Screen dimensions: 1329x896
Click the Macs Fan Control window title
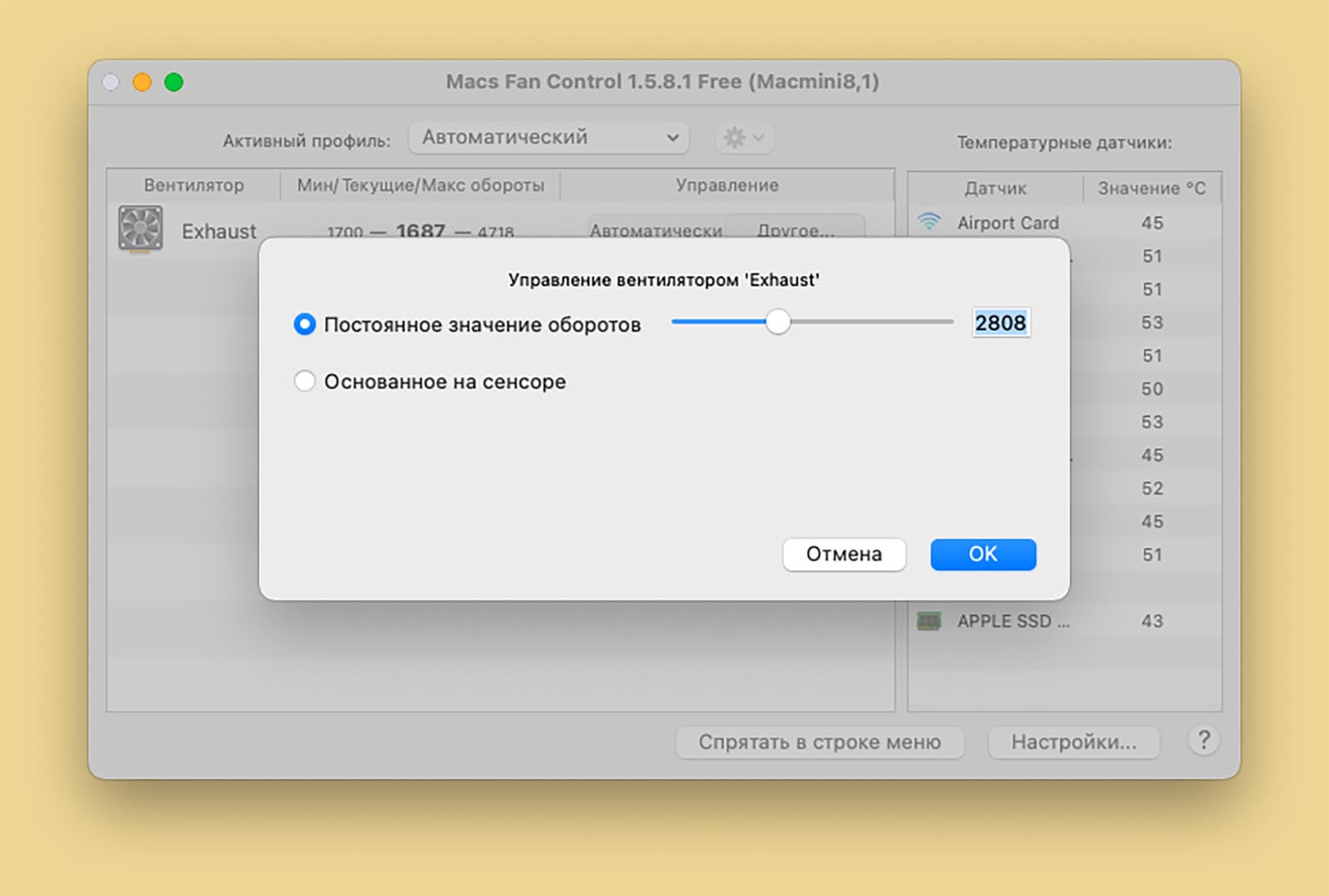pyautogui.click(x=662, y=81)
